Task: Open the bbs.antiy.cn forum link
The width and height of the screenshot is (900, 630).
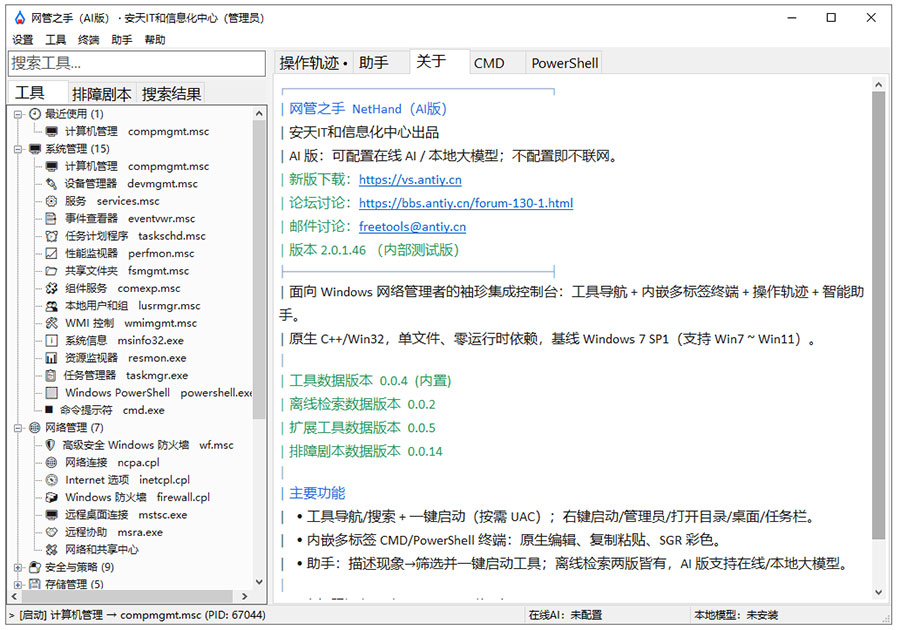Action: (x=466, y=203)
